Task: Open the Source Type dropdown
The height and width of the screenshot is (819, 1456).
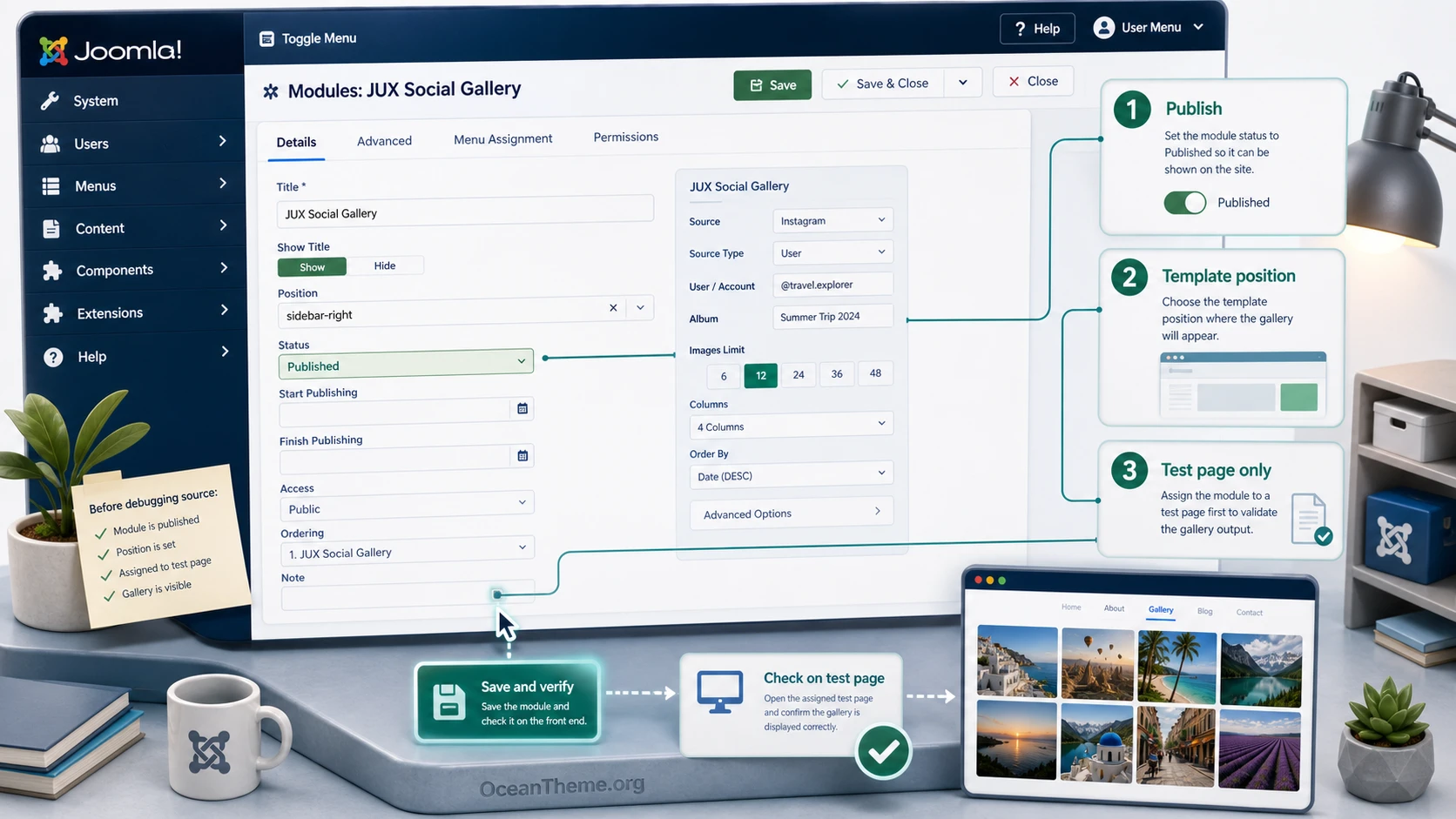Action: click(833, 252)
